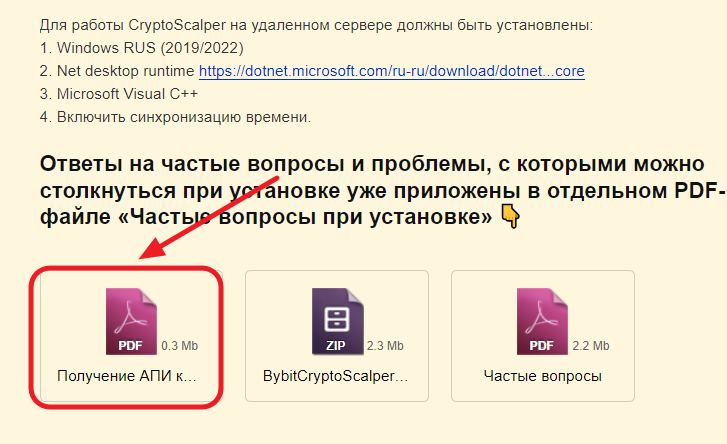
Task: Click the PDF icon for Частые вопросы
Action: point(542,322)
